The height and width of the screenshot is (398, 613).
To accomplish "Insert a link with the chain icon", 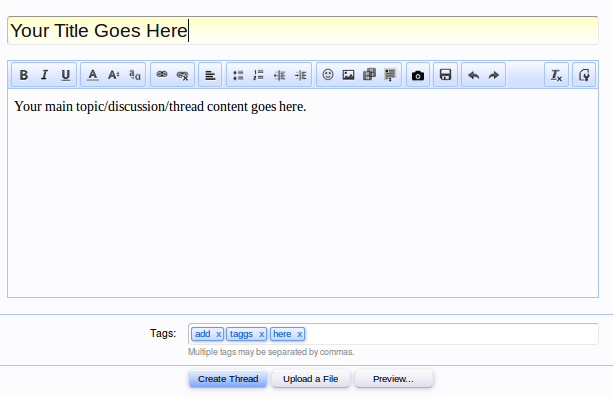I will click(162, 75).
